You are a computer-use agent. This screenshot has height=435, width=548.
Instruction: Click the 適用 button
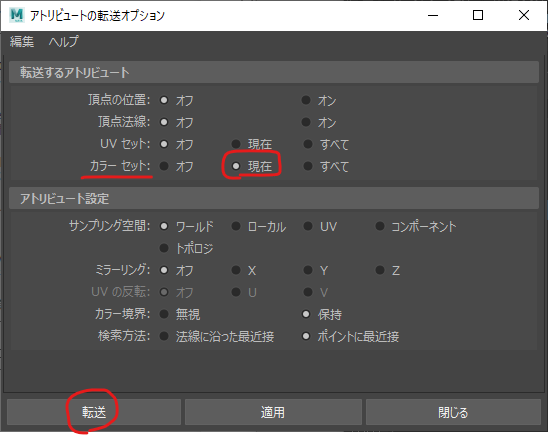point(273,412)
